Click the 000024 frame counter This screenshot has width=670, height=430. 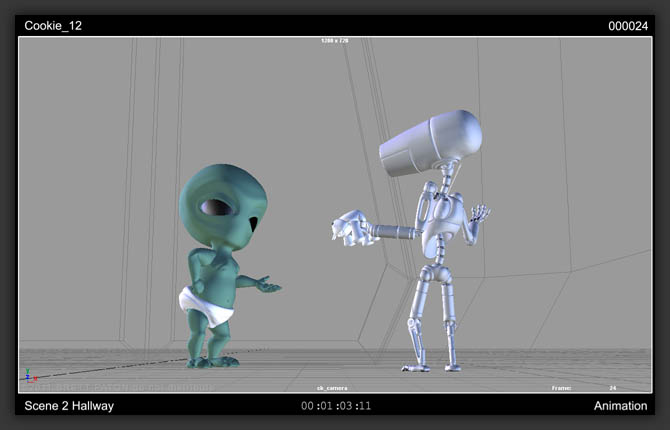click(629, 26)
